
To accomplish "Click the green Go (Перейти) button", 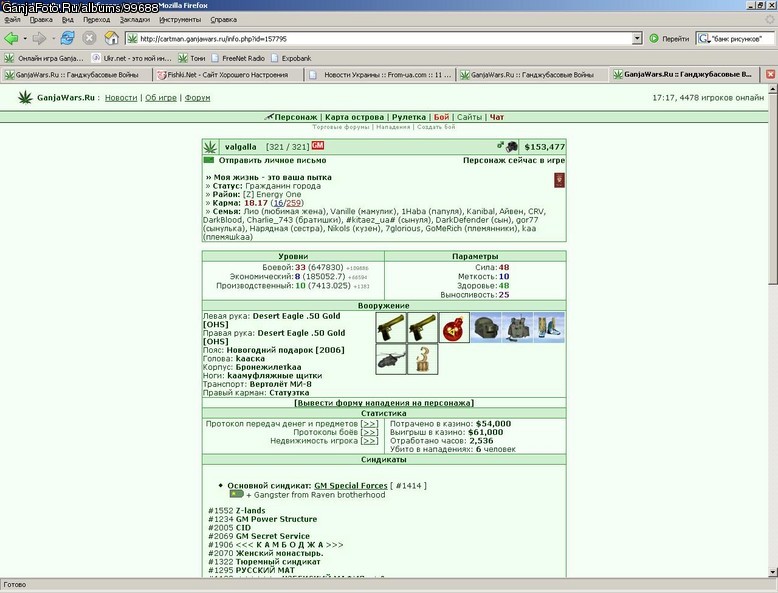I will [669, 39].
